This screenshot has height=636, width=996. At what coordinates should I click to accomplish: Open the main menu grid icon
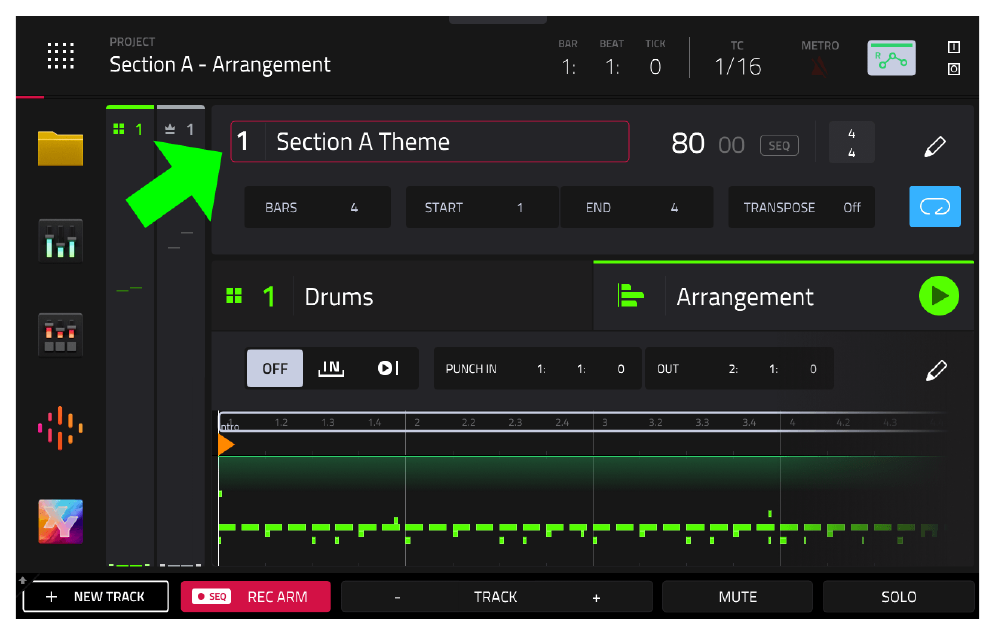point(60,56)
